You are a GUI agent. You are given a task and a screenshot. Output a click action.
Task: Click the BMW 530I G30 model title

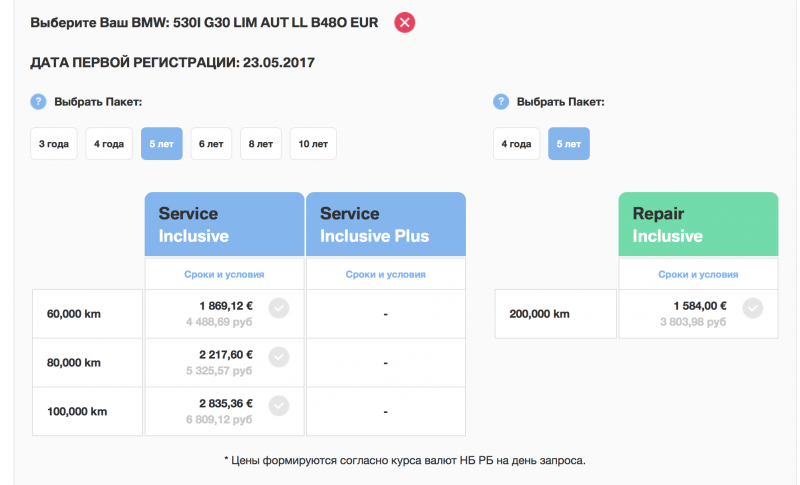[x=204, y=23]
